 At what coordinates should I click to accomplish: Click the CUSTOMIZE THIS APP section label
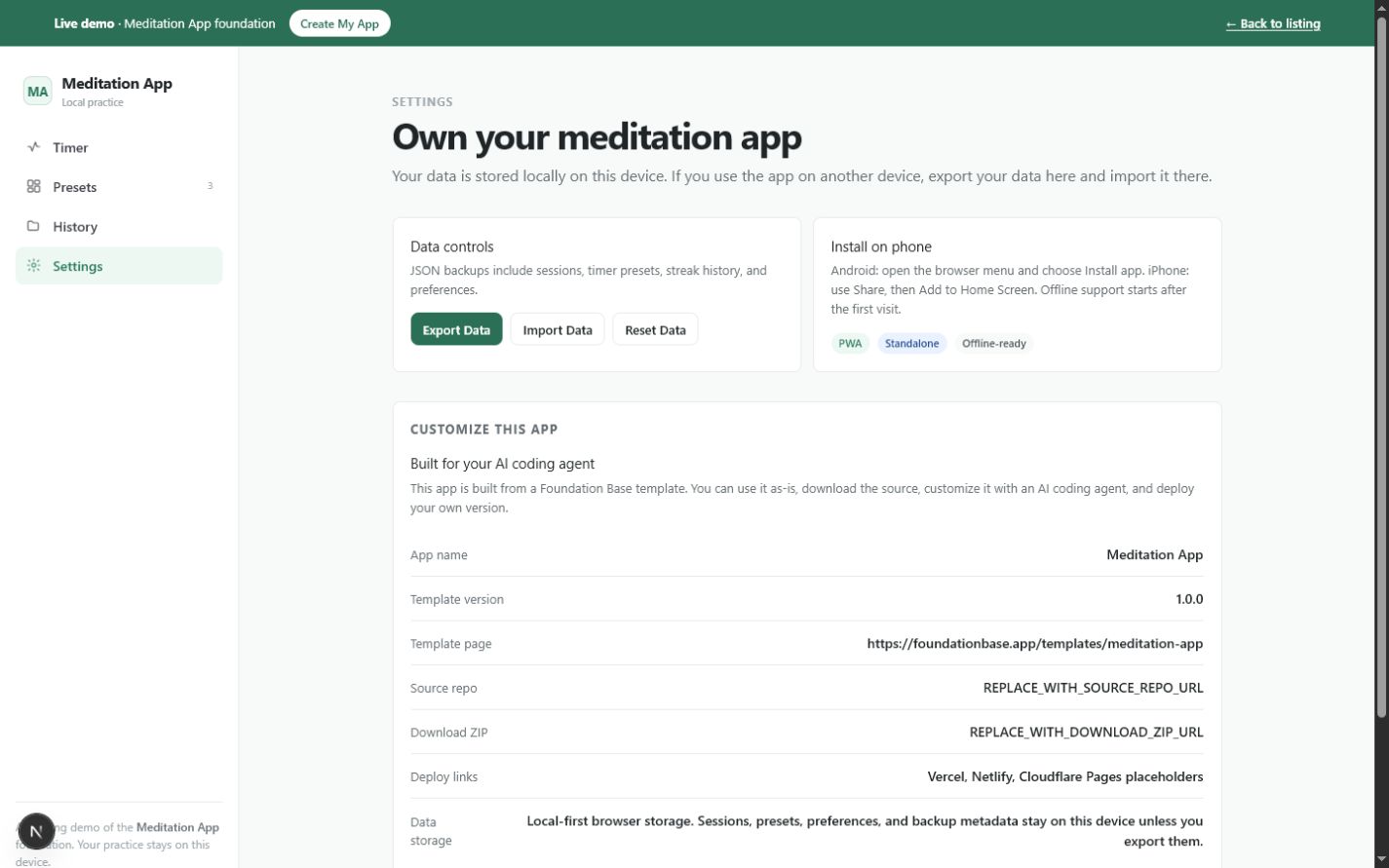(484, 429)
